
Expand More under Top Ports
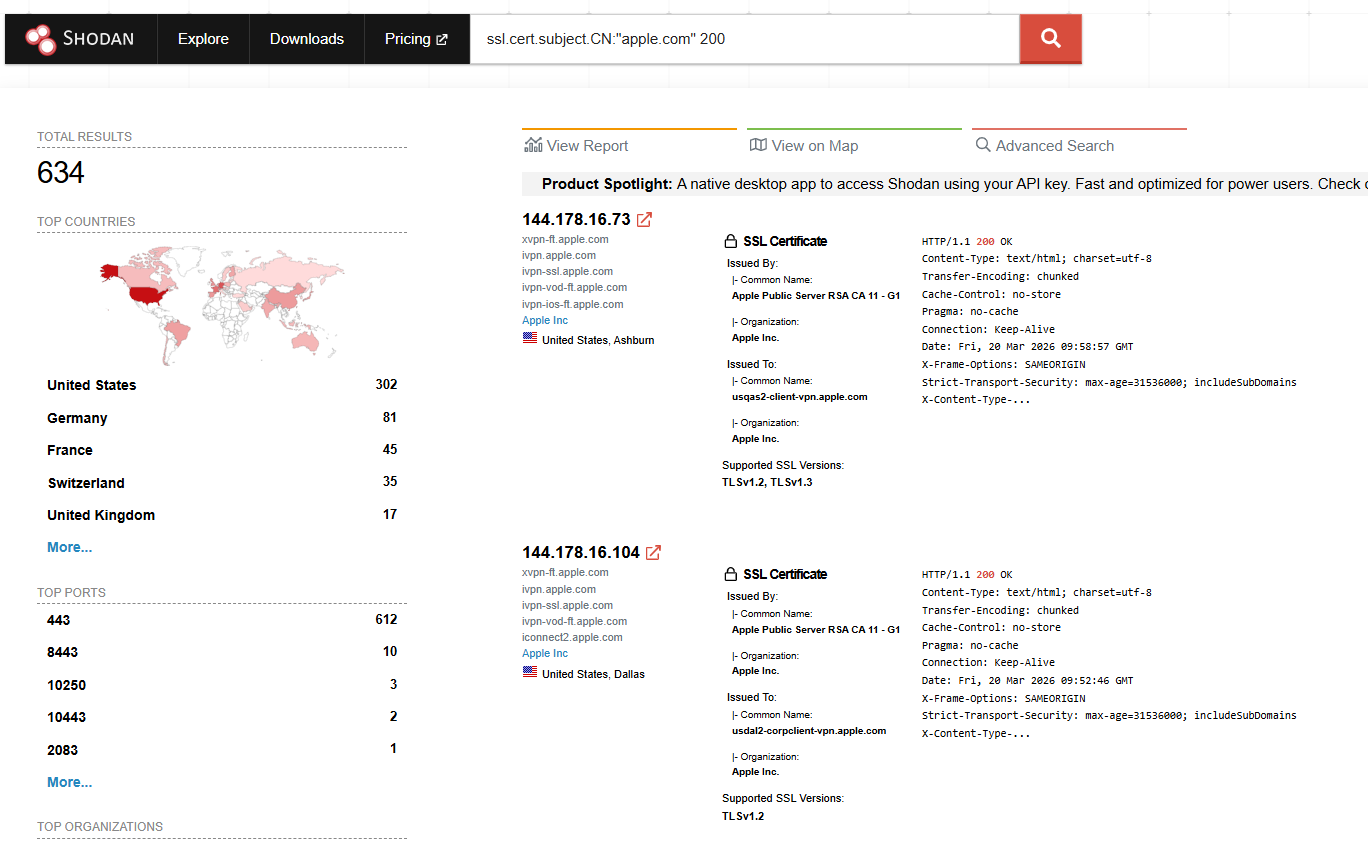click(69, 782)
